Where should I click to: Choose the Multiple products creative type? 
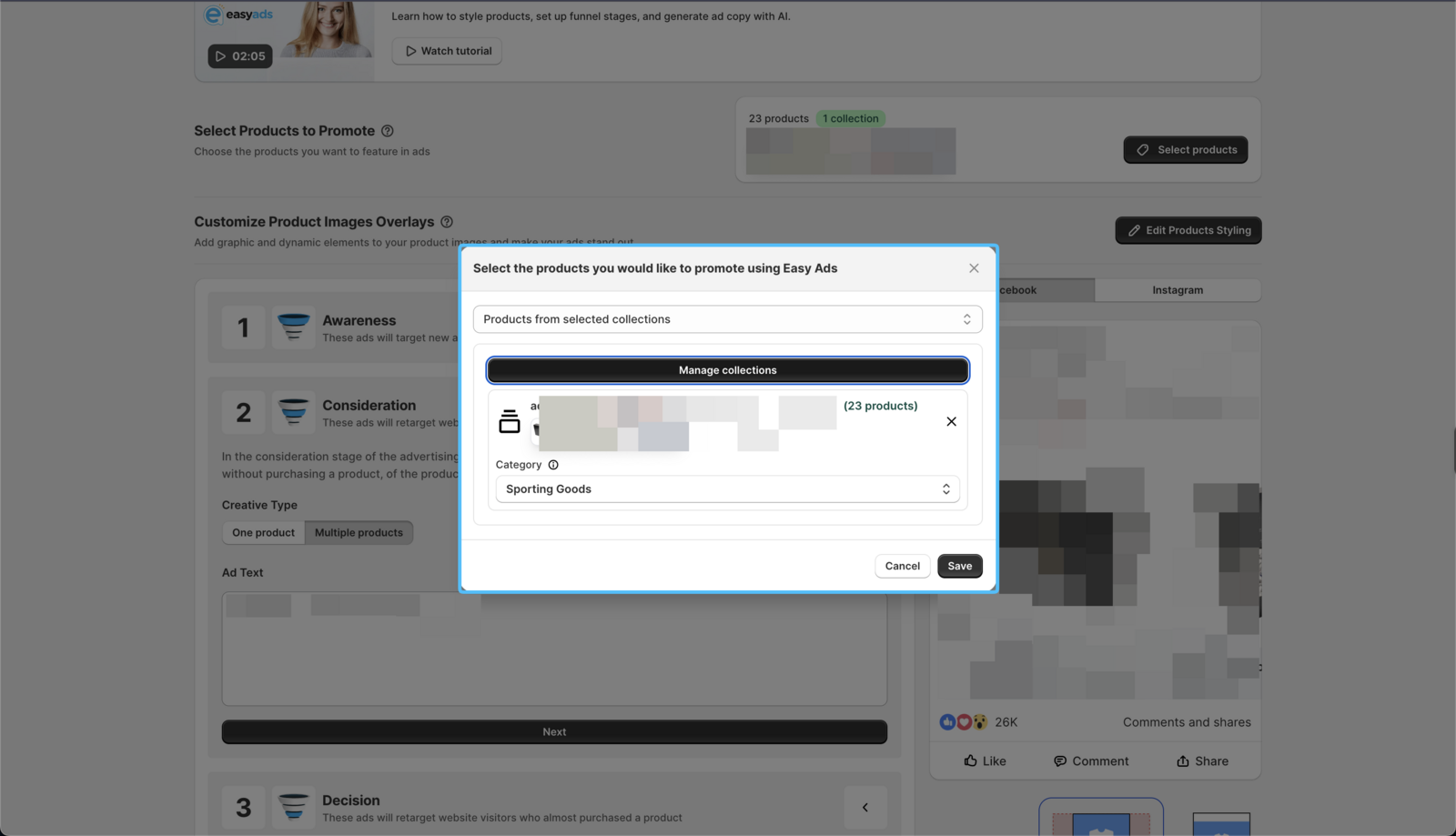[x=359, y=533]
